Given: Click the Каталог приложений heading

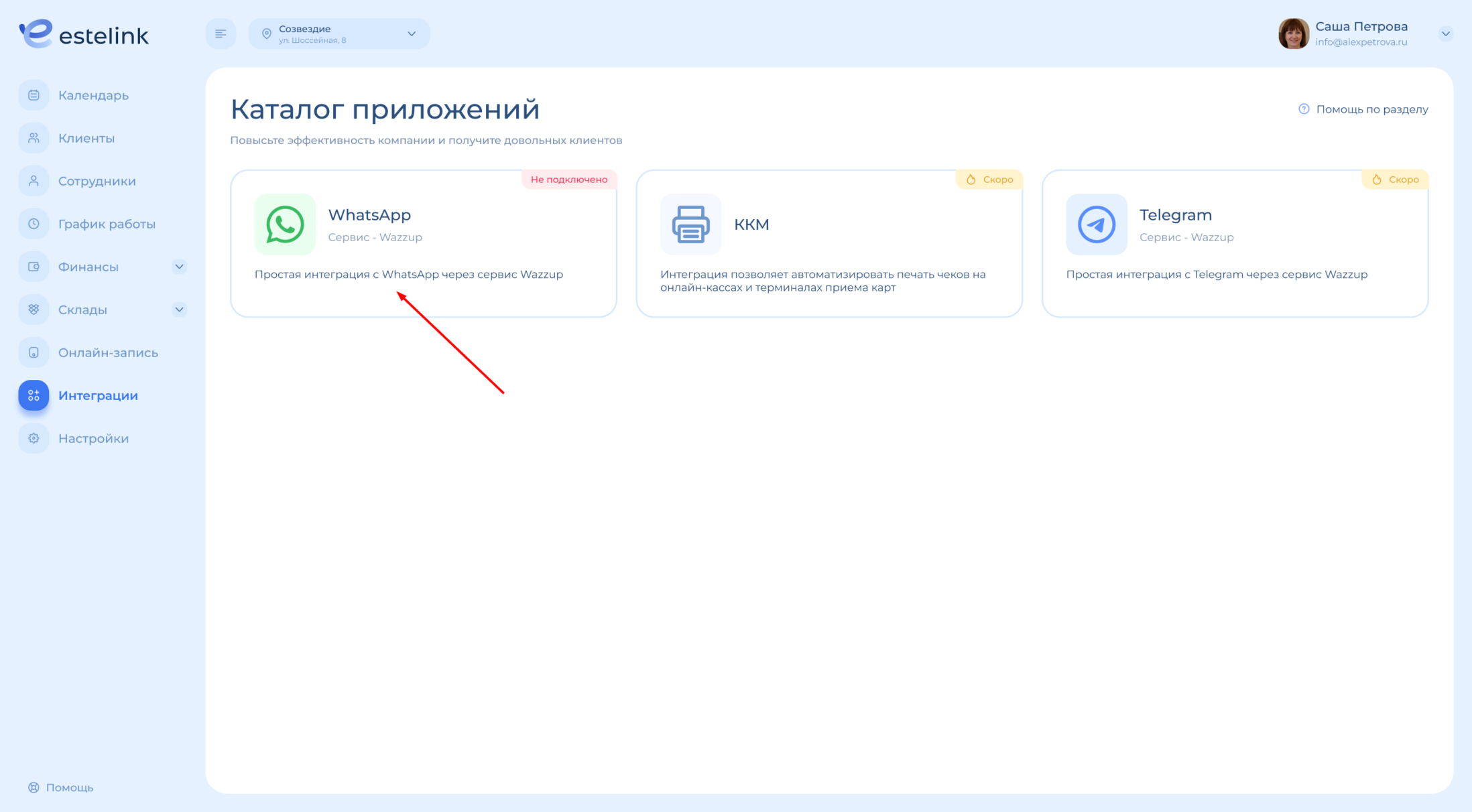Looking at the screenshot, I should pyautogui.click(x=385, y=109).
